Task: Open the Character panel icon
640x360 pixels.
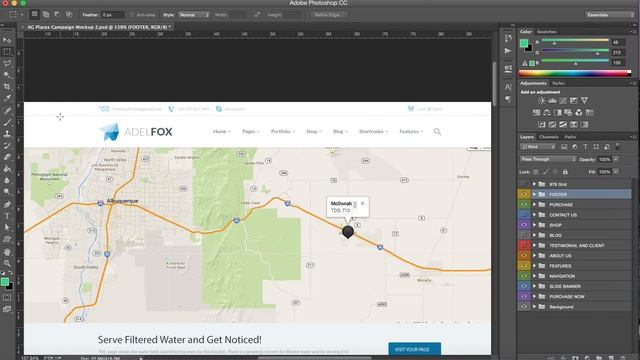Action: (x=508, y=87)
